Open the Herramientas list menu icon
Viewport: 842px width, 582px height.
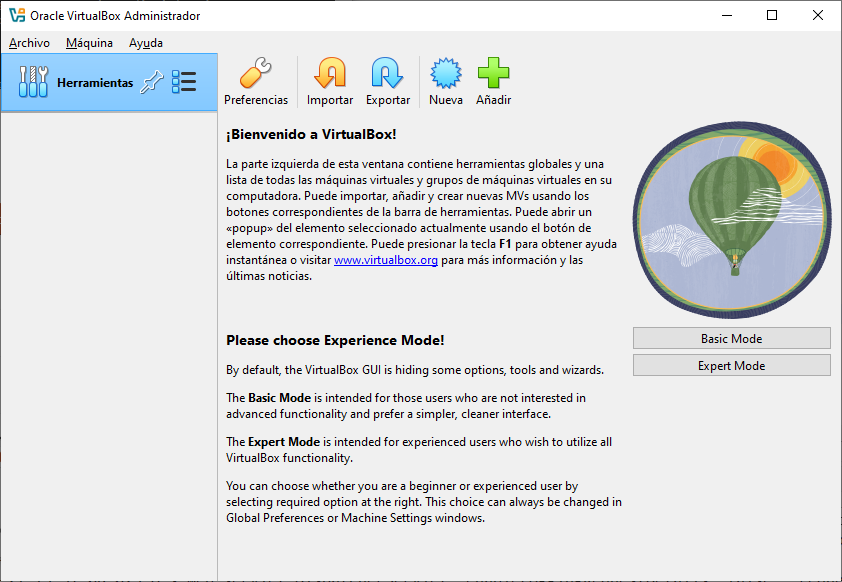point(184,82)
